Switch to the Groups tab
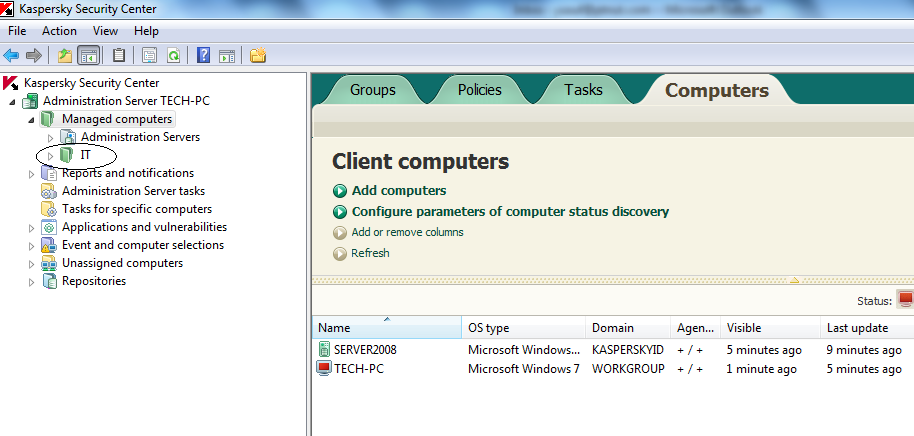914x436 pixels. coord(372,90)
